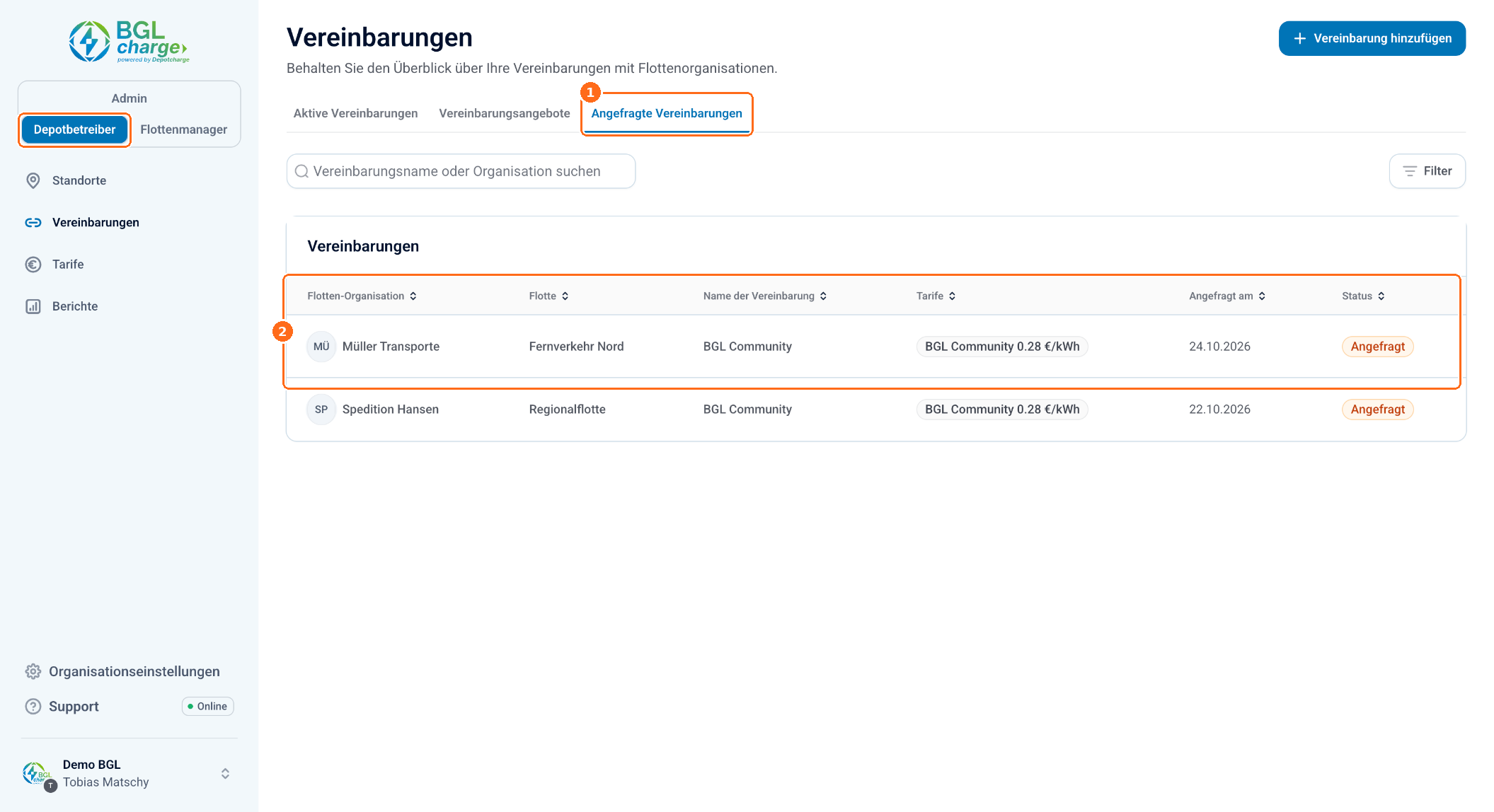Select the Depotbetreiber role

74,129
